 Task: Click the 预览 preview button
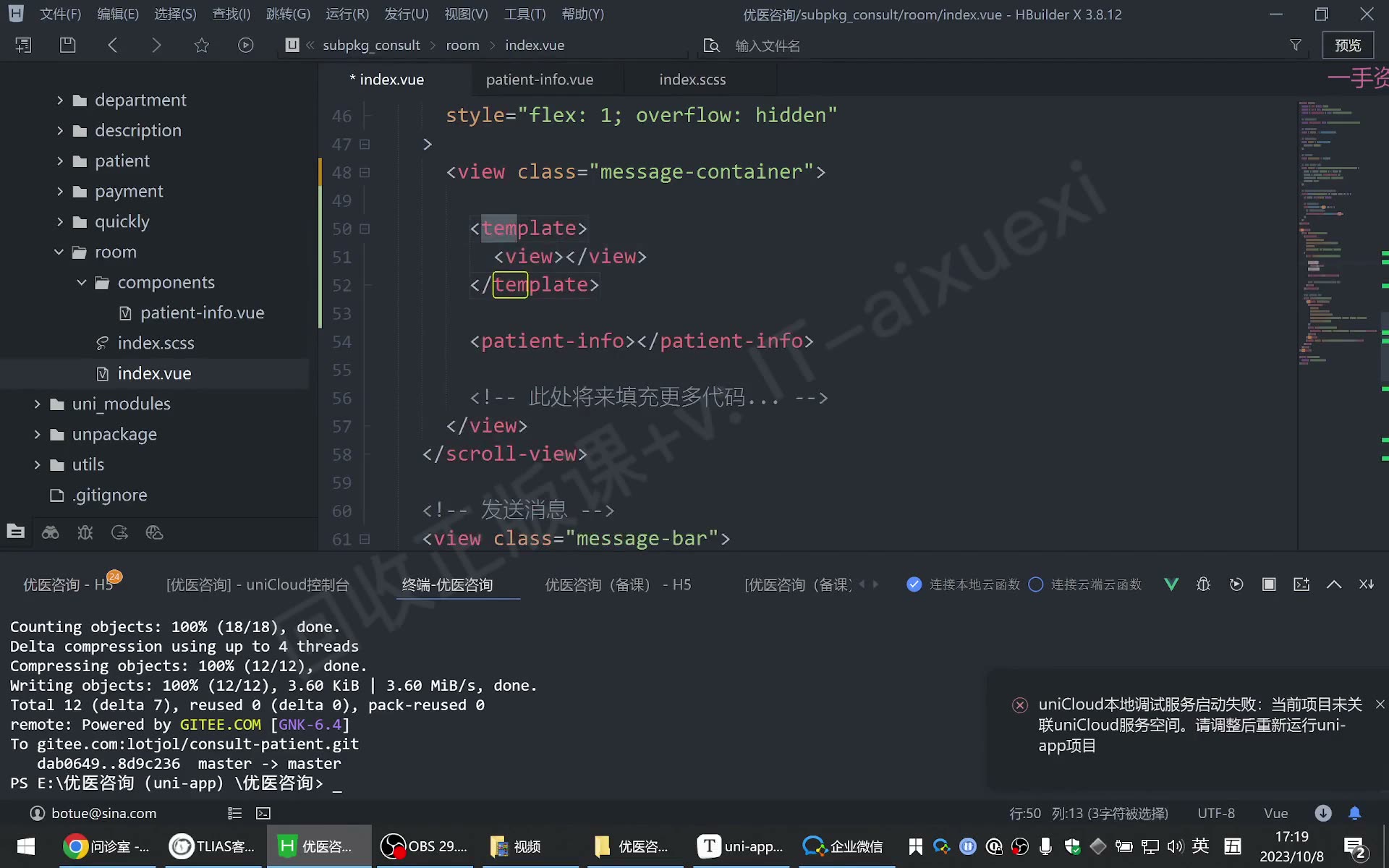point(1348,45)
